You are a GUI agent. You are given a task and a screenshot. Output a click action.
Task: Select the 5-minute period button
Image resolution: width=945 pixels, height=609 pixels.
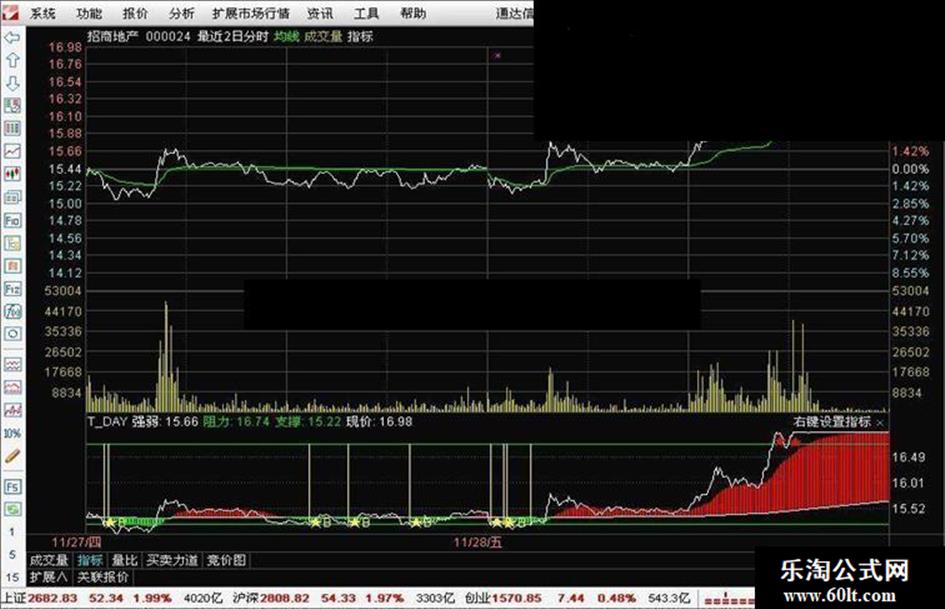pos(12,555)
